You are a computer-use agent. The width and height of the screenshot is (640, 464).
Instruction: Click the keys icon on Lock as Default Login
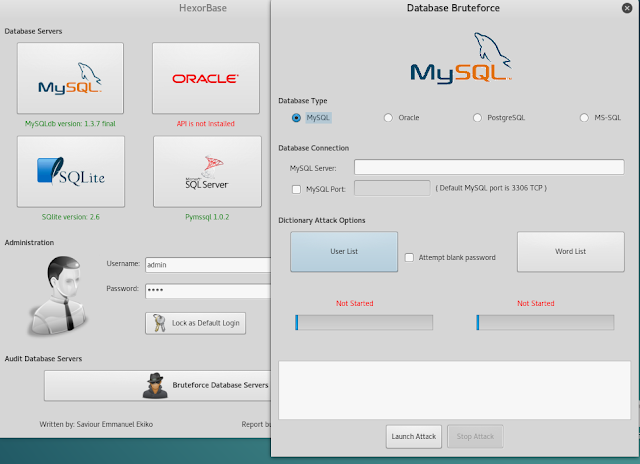[x=159, y=323]
